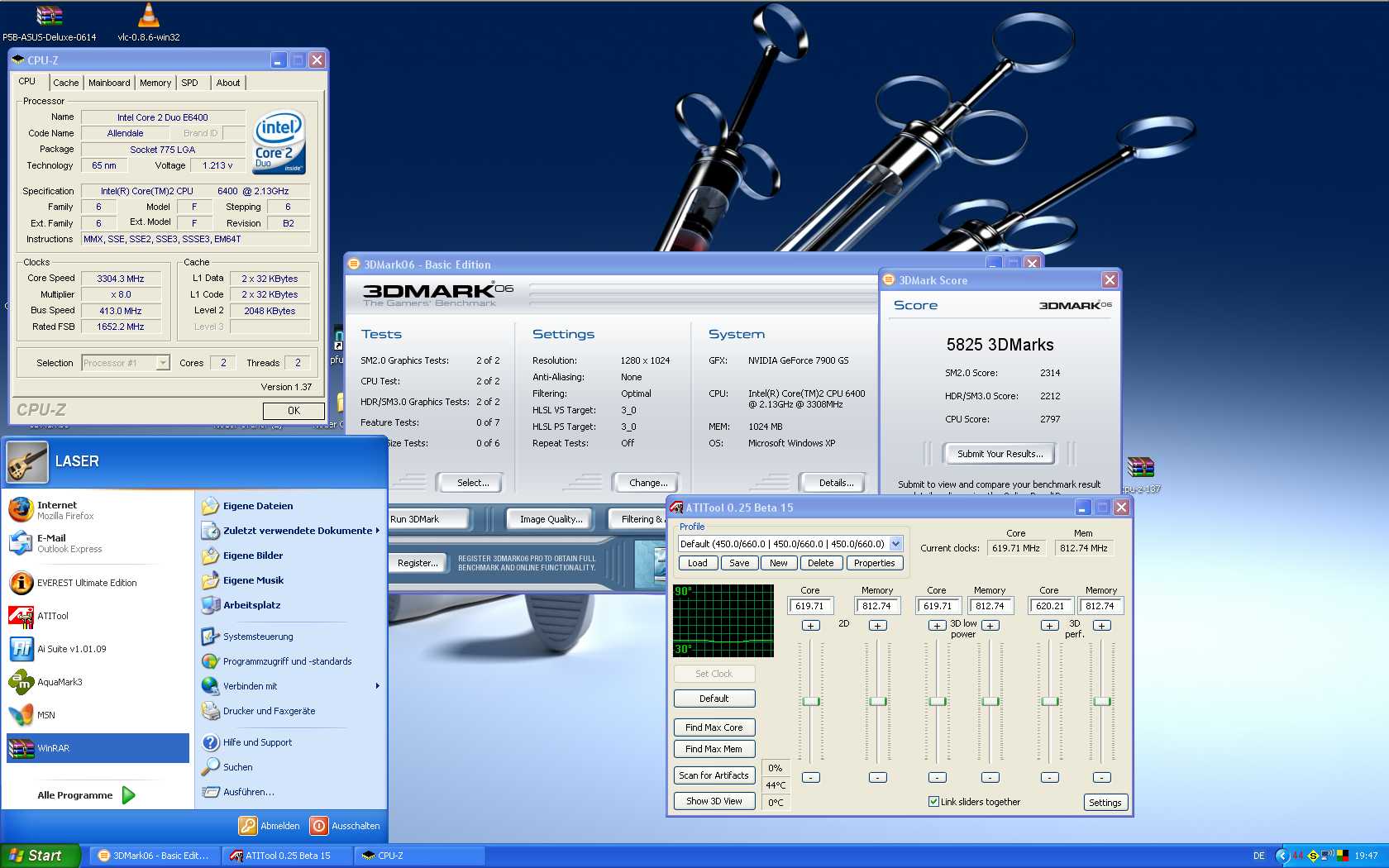Click Change button under Settings

[648, 483]
